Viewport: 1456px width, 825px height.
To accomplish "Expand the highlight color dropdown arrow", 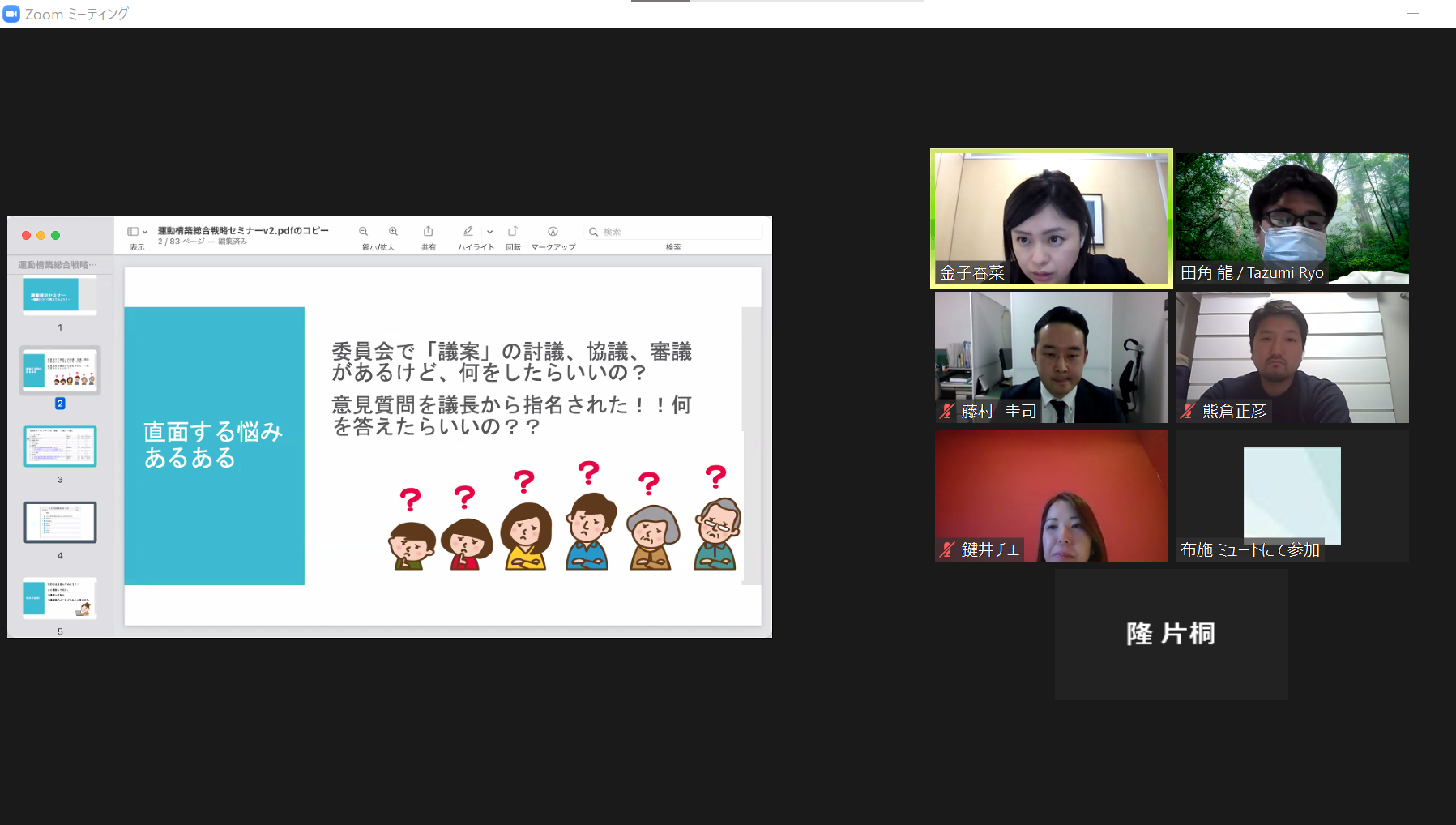I will 489,232.
